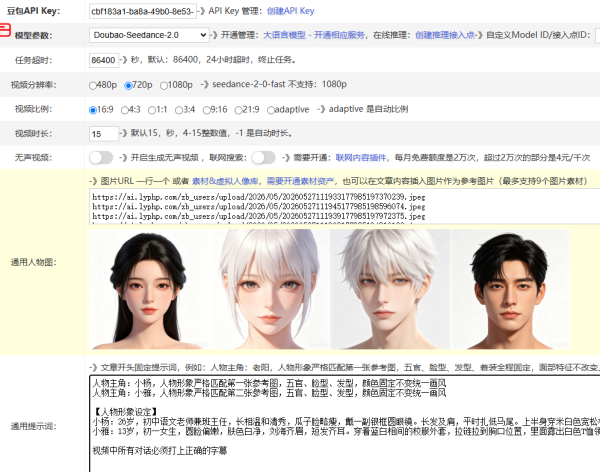This screenshot has width=600, height=472.
Task: Select the 16:9 aspect ratio
Action: 93,110
